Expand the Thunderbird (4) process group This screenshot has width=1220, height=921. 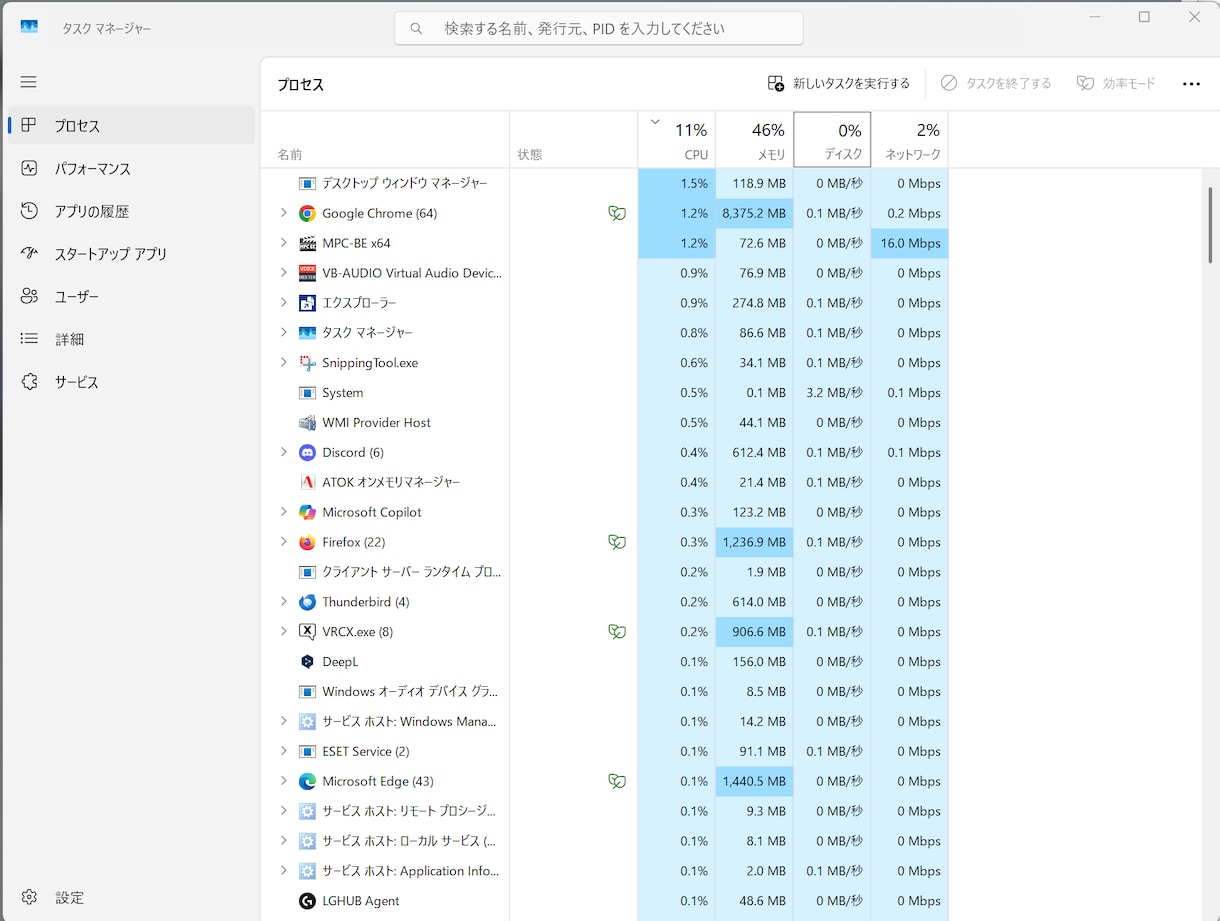coord(283,602)
